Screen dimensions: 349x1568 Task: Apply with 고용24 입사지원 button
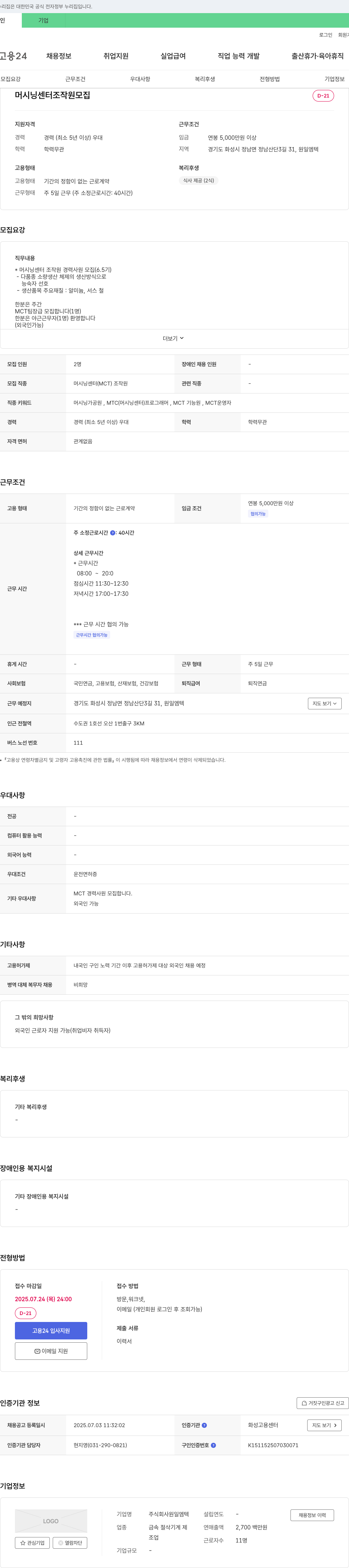click(51, 1331)
